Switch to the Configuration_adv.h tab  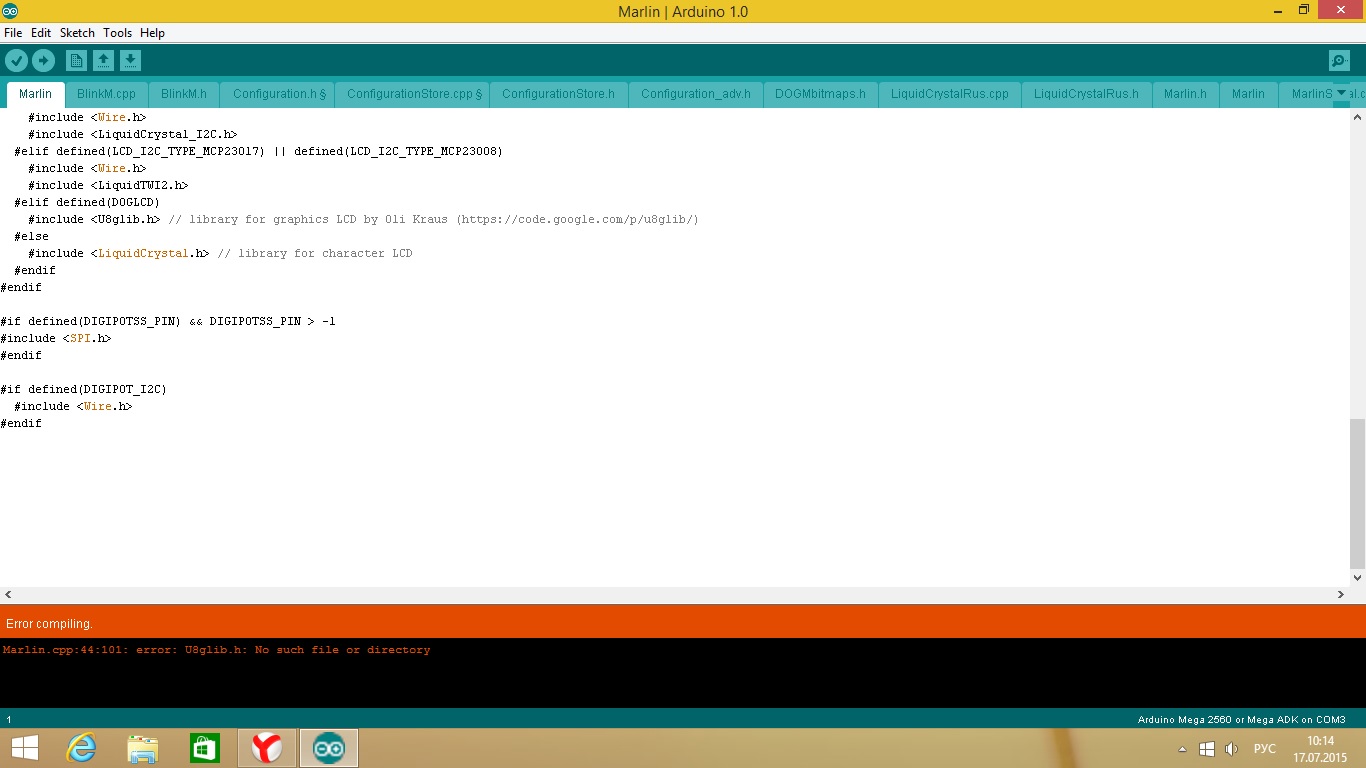tap(696, 94)
